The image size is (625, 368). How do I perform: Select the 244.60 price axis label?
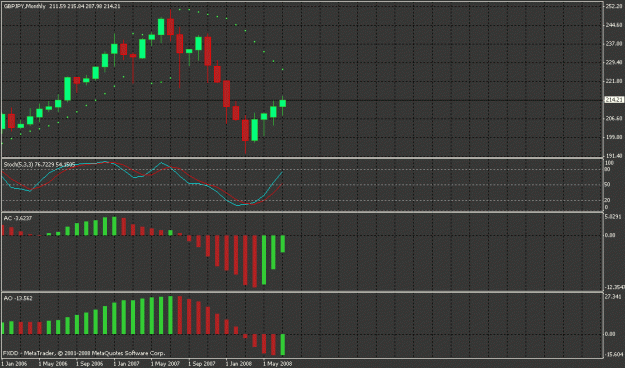614,25
